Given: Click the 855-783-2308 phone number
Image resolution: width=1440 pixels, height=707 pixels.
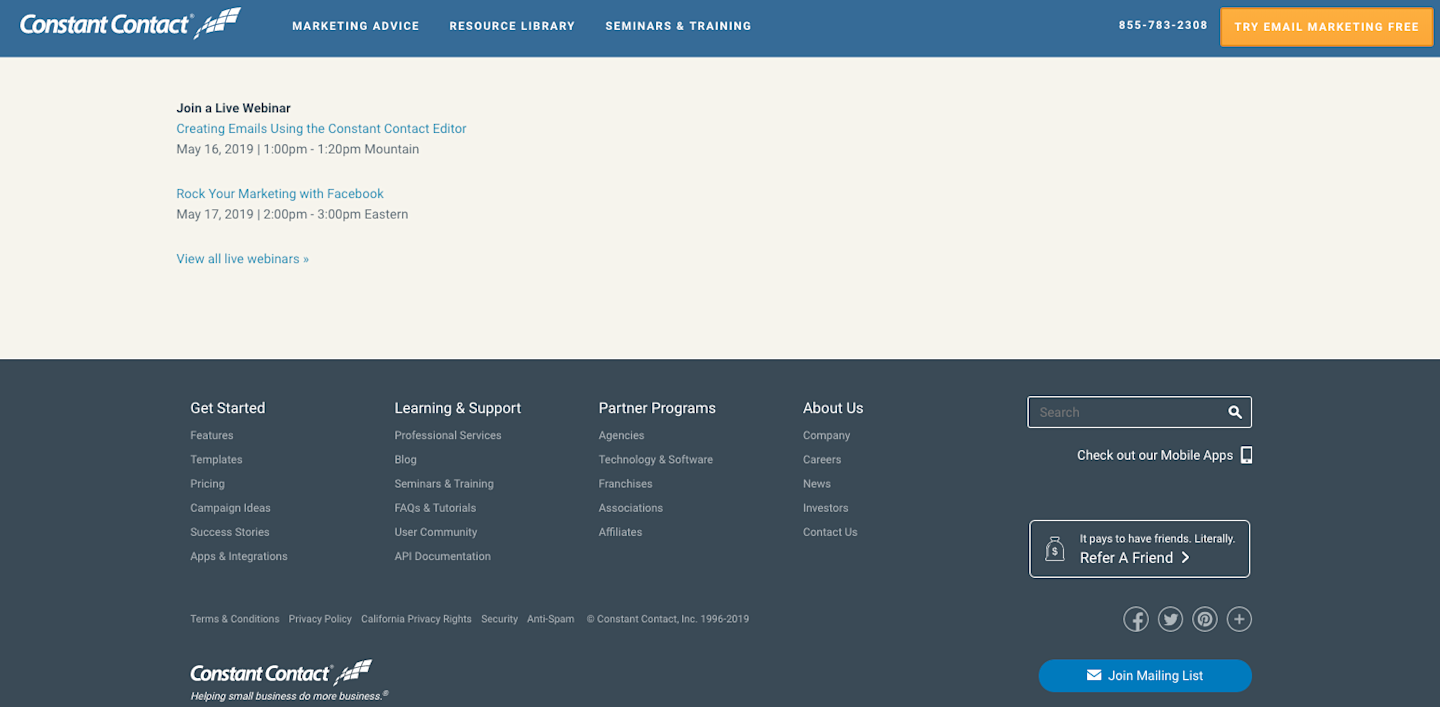Looking at the screenshot, I should coord(1163,25).
